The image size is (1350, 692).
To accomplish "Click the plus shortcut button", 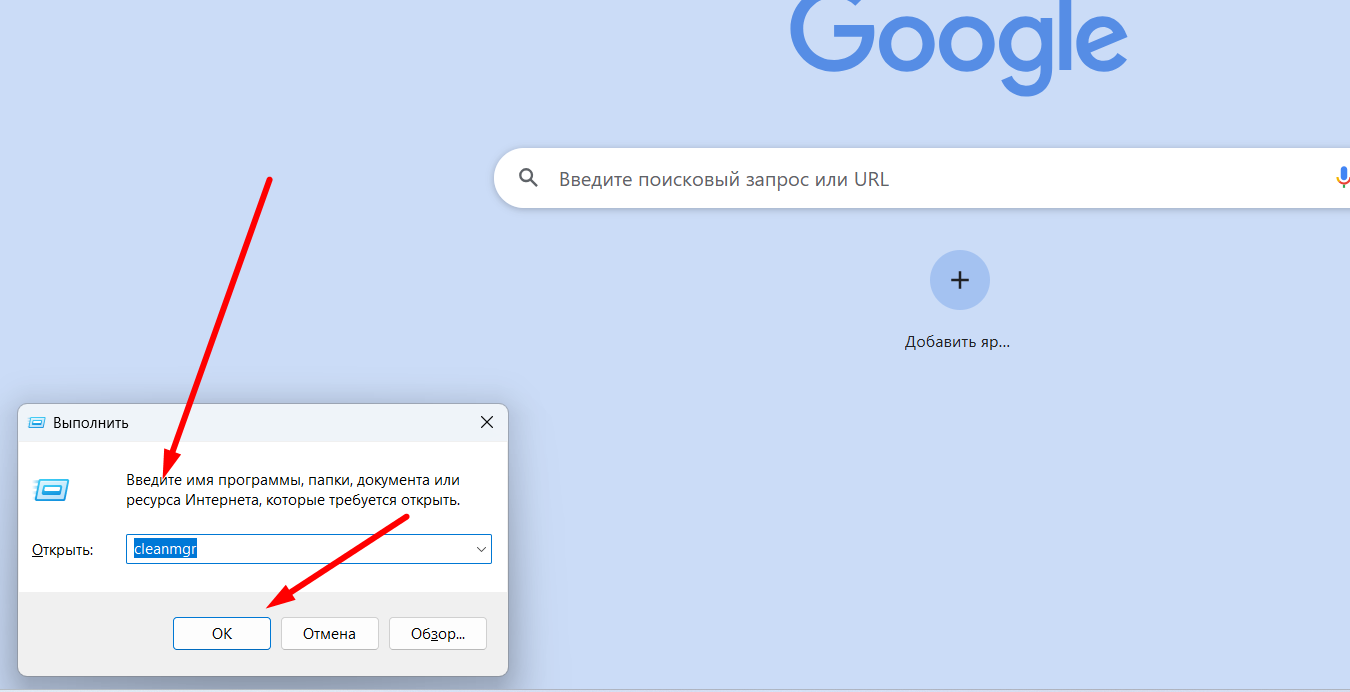I will (x=960, y=280).
